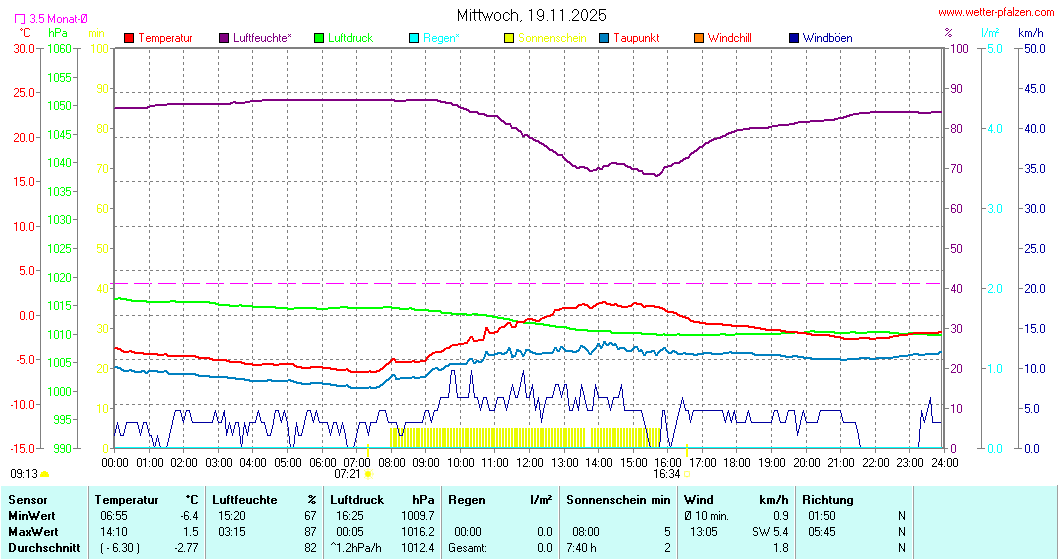Select the dark blue Windböen legend square
This screenshot has width=1058, height=559.
click(794, 38)
